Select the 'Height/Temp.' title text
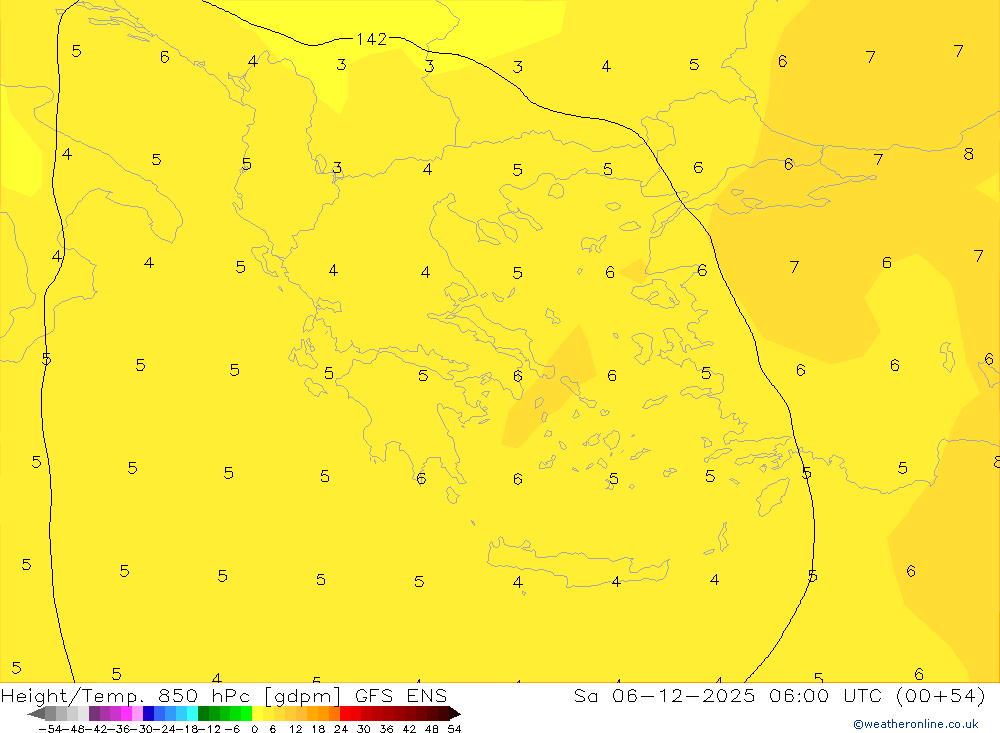This screenshot has height=733, width=1000. [72, 696]
